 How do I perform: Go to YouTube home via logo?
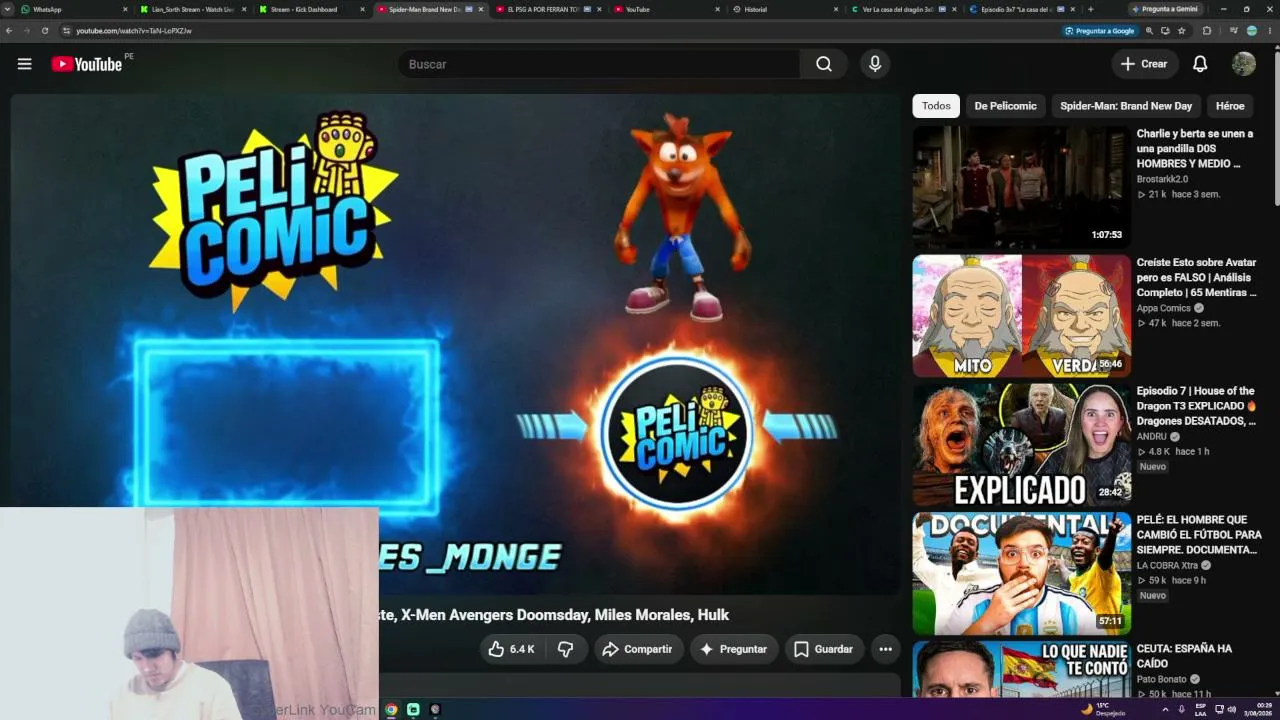[87, 64]
